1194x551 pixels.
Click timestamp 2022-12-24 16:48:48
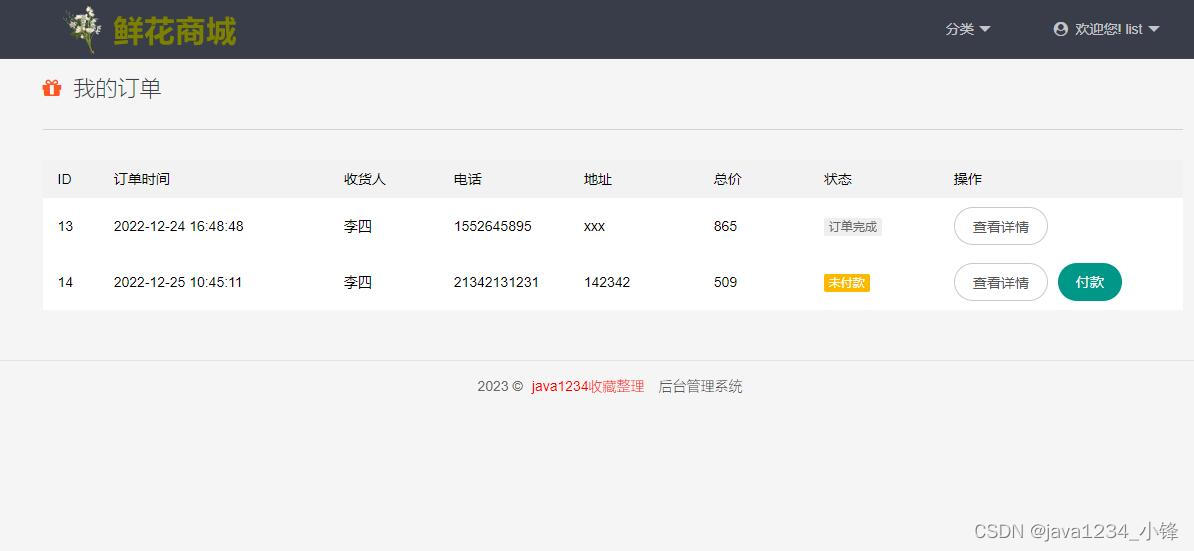(x=178, y=226)
